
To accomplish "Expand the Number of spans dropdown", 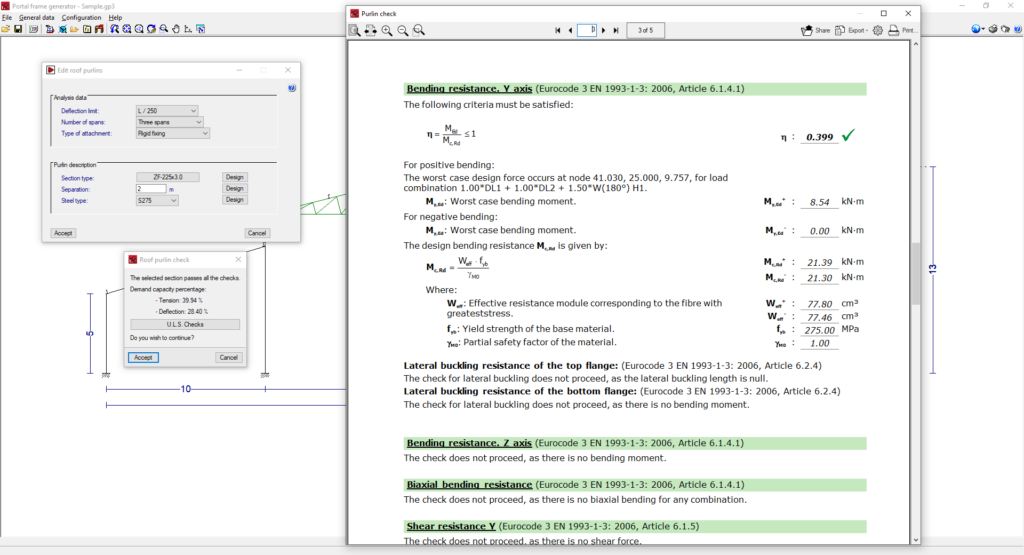I will pos(168,121).
